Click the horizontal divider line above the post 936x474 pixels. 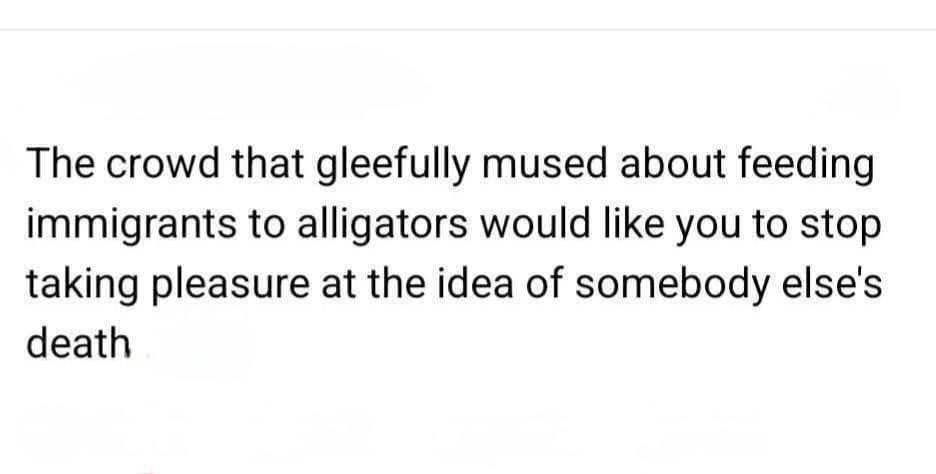pyautogui.click(x=468, y=29)
